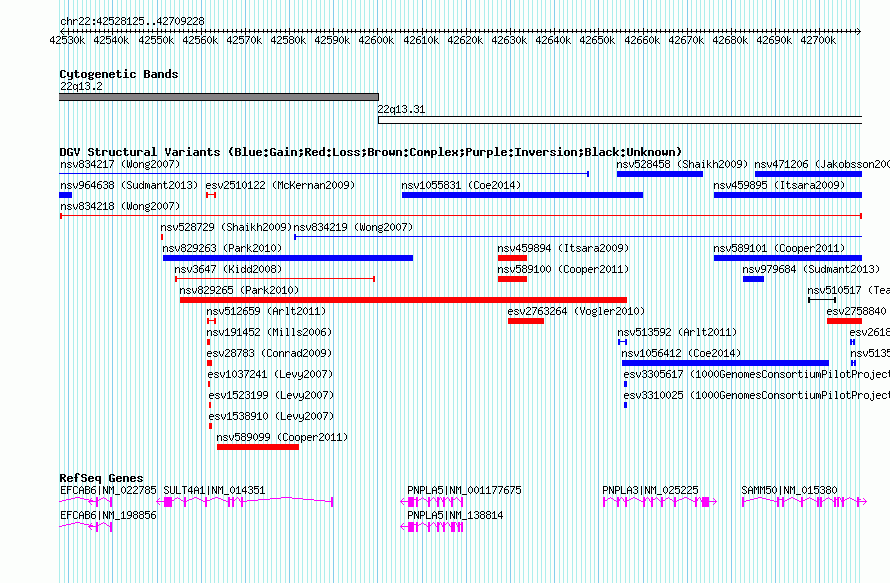The image size is (890, 583).
Task: Select variant label esv2758840
Action: tap(856, 311)
